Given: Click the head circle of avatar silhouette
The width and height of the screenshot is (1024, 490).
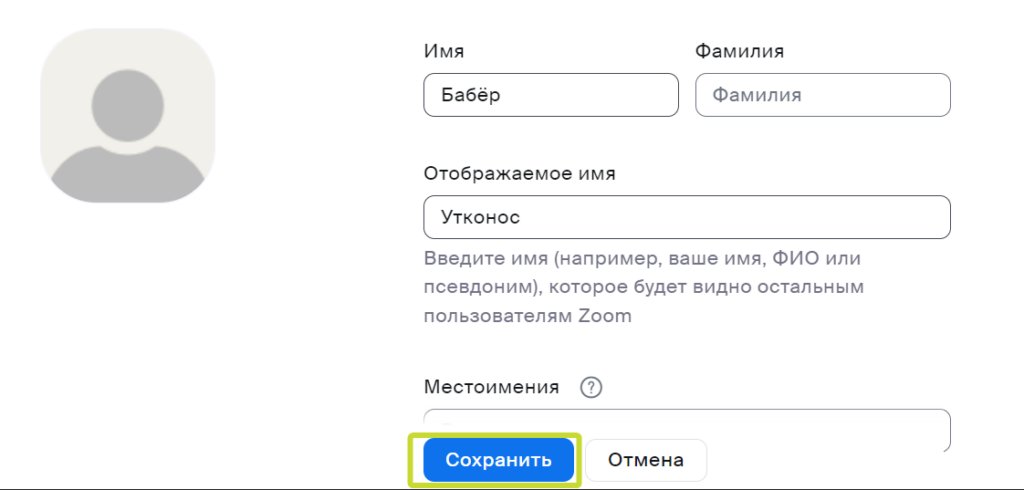Looking at the screenshot, I should click(128, 106).
